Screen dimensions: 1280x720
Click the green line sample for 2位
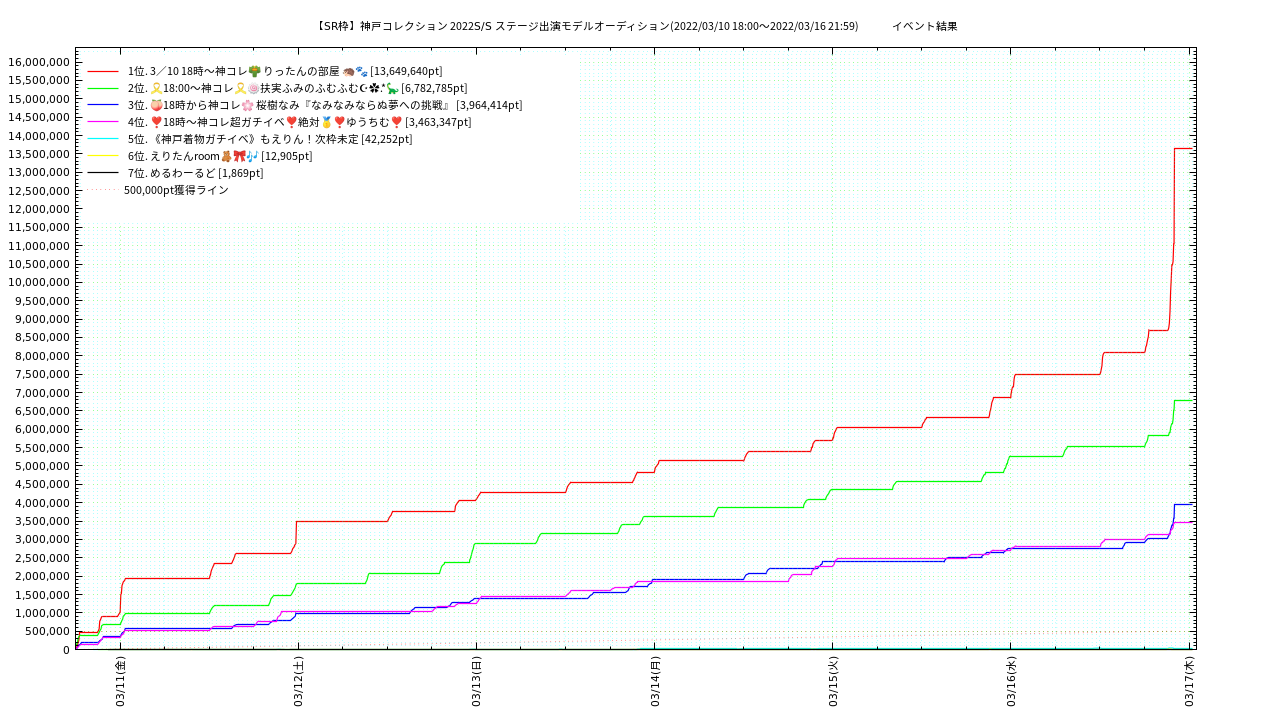[103, 88]
